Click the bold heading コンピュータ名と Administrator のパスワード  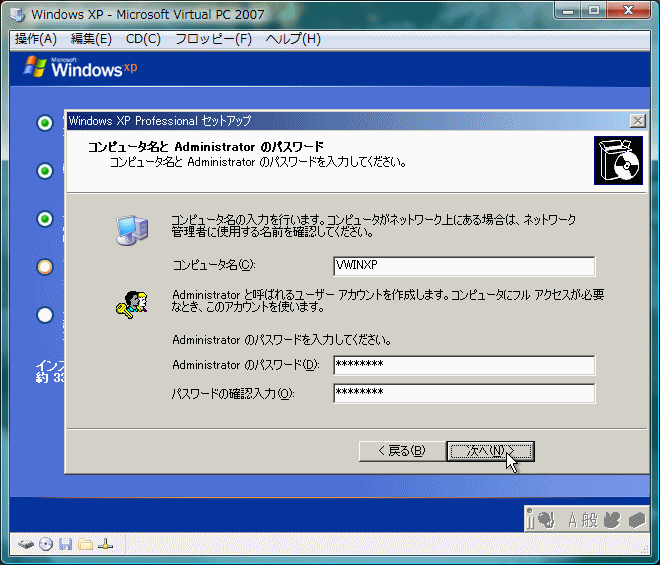[206, 147]
